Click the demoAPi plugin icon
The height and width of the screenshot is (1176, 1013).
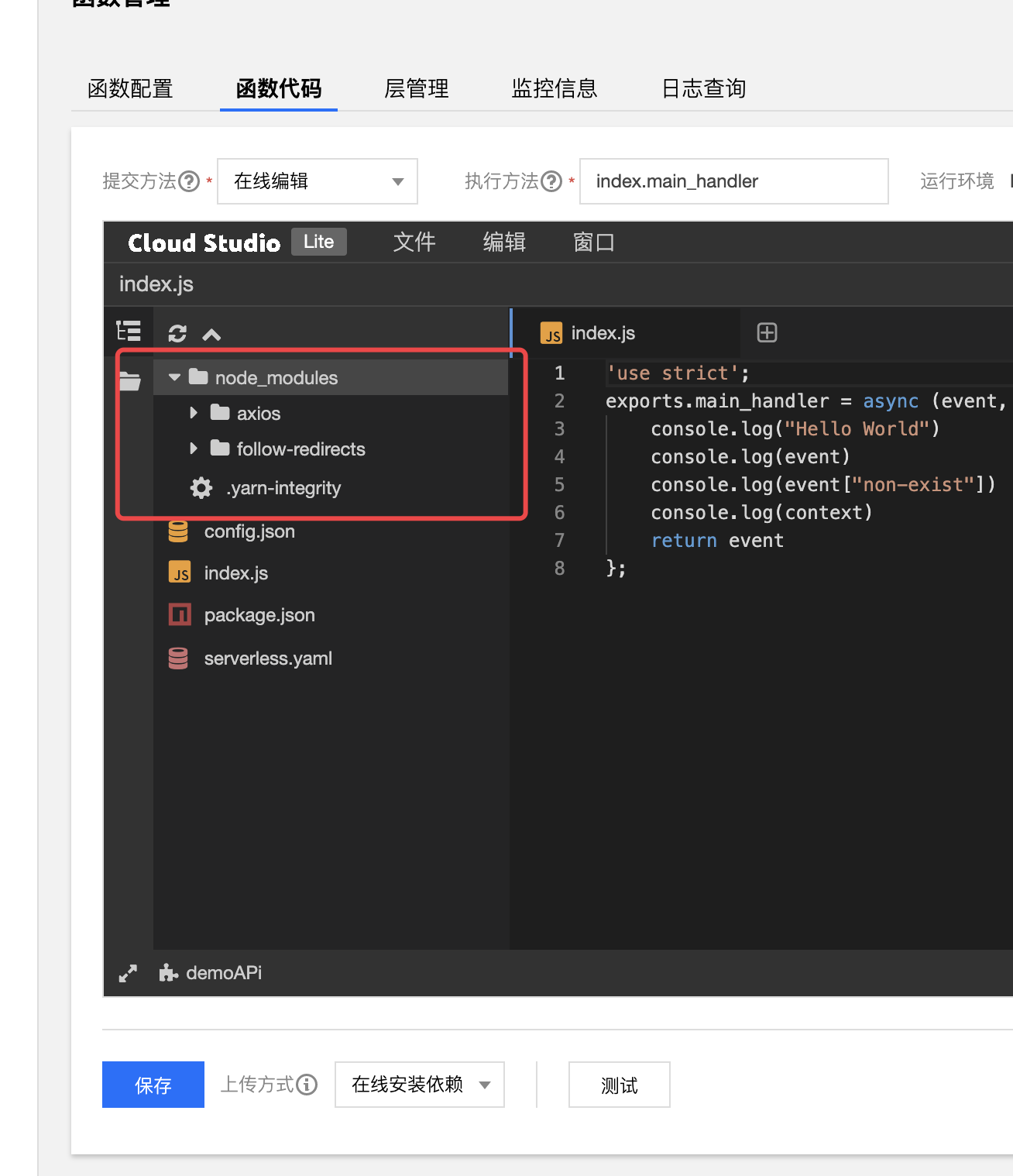tap(168, 973)
